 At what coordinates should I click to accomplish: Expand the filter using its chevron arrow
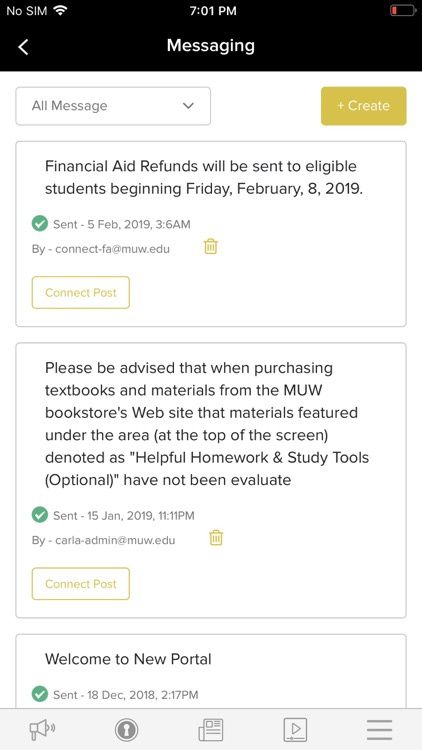click(189, 106)
